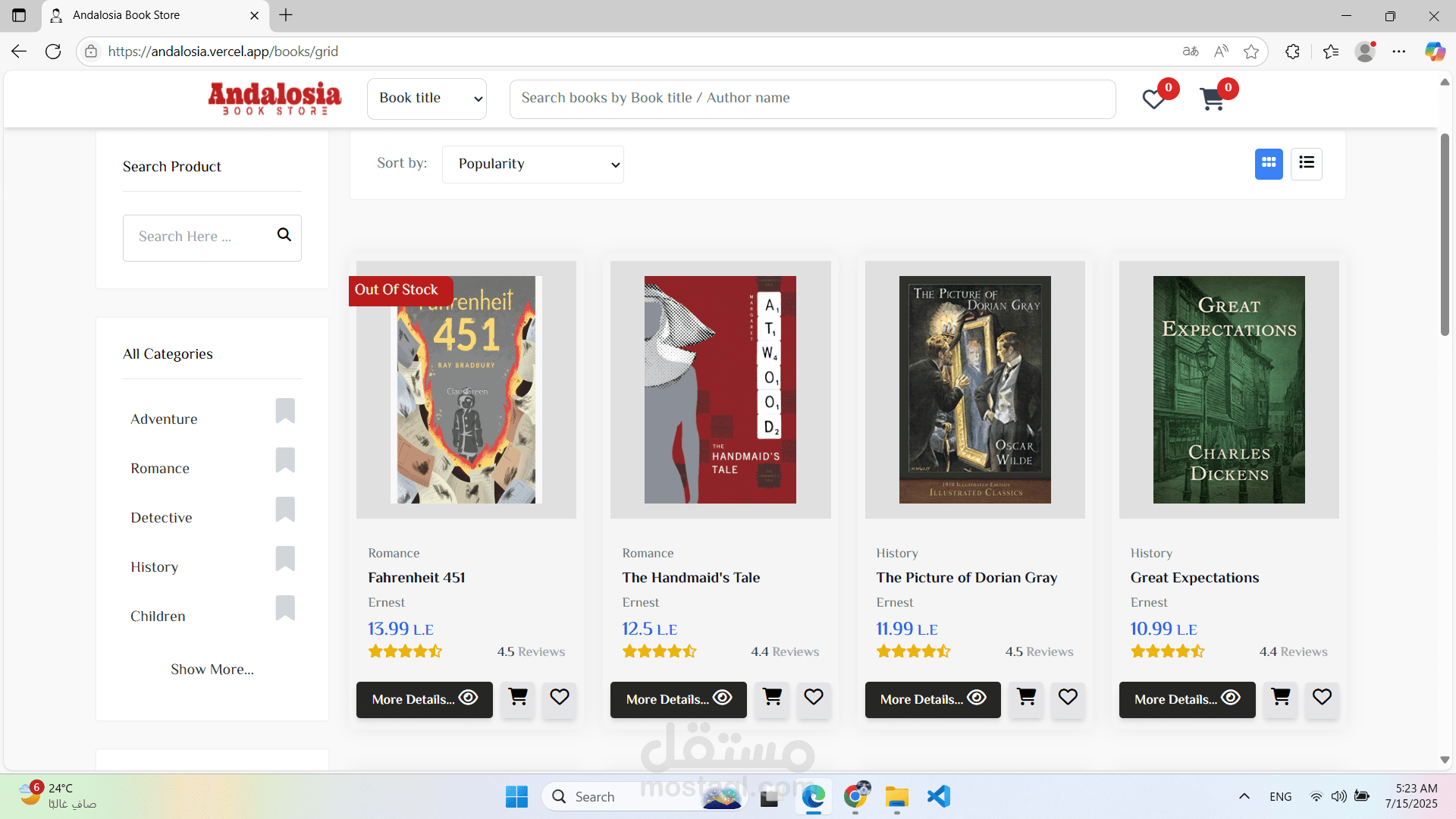Toggle the Detective category bookmark

pos(285,509)
